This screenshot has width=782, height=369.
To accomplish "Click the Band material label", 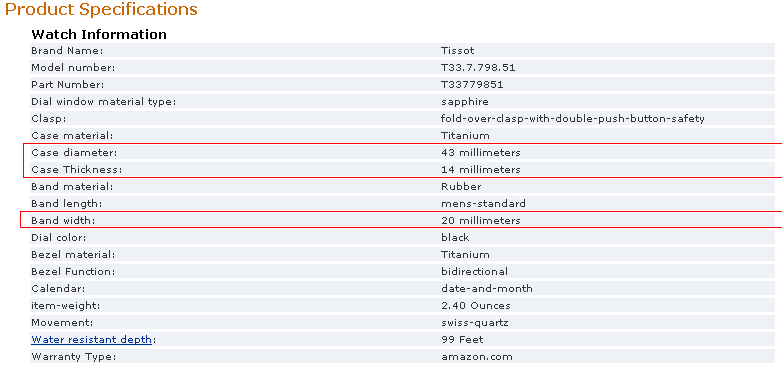I will [72, 186].
